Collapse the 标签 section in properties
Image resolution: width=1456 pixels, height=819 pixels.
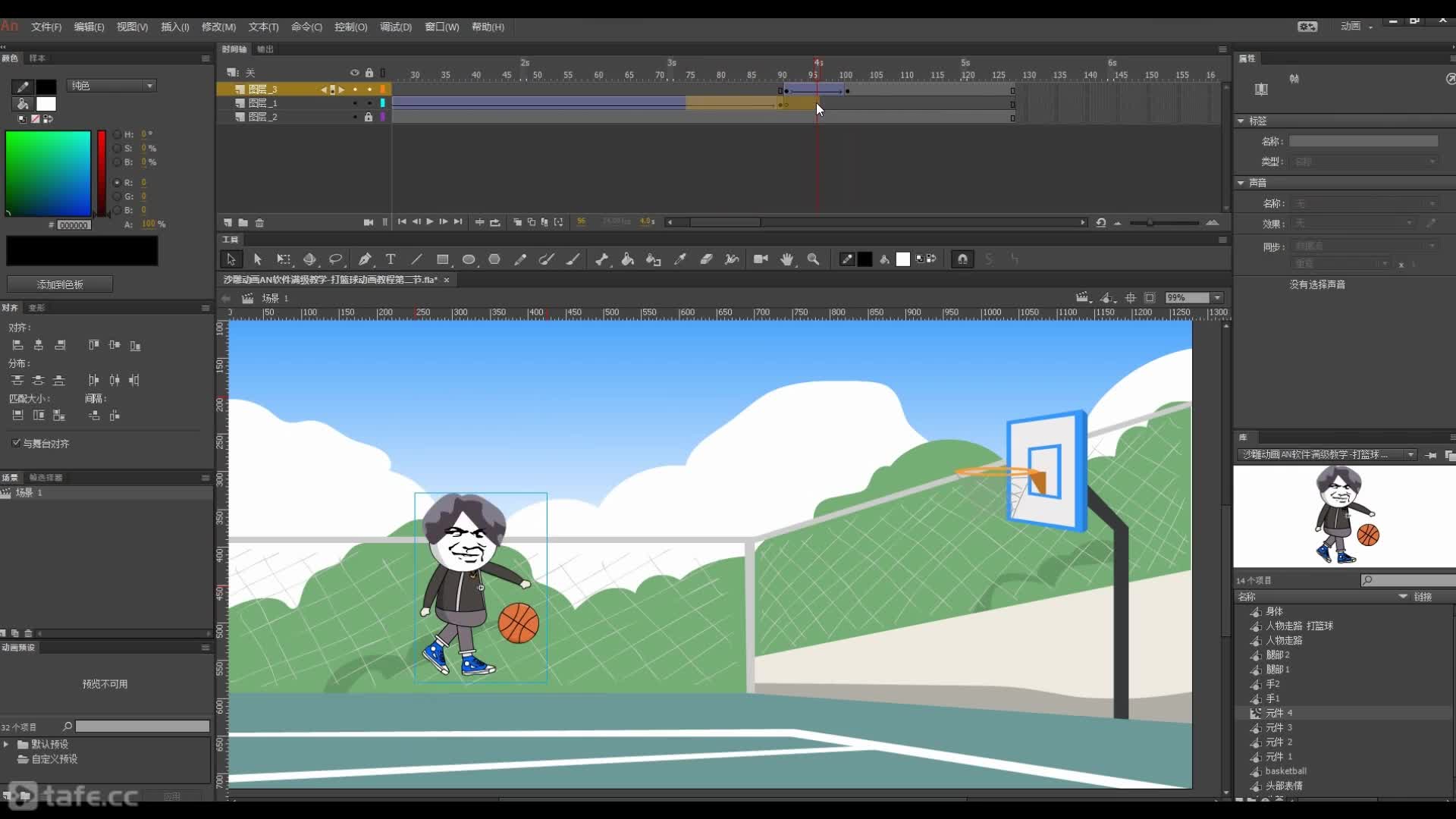click(1241, 121)
